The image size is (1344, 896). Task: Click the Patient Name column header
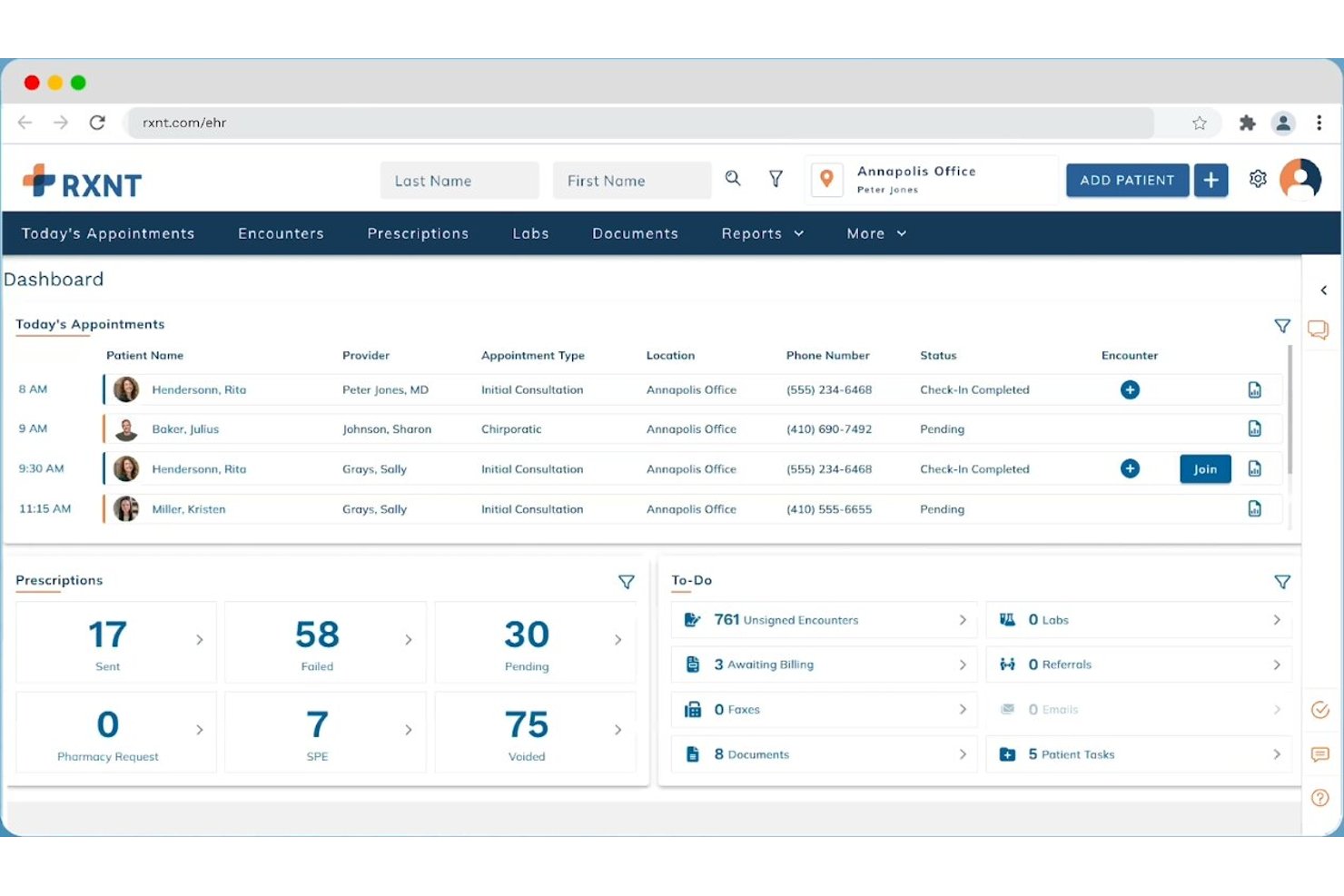(x=144, y=355)
